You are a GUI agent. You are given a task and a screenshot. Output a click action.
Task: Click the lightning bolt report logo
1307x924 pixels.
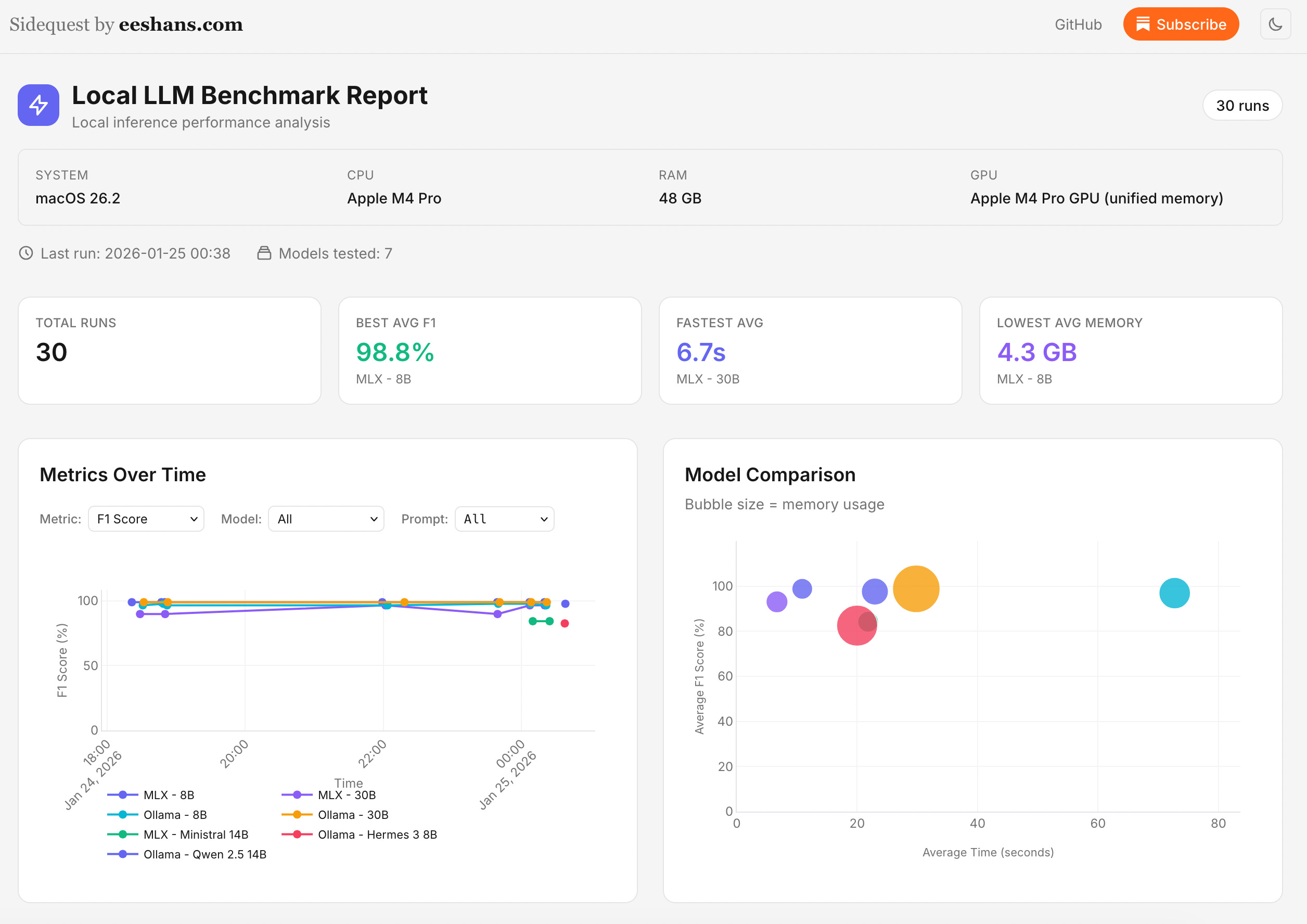click(x=38, y=105)
